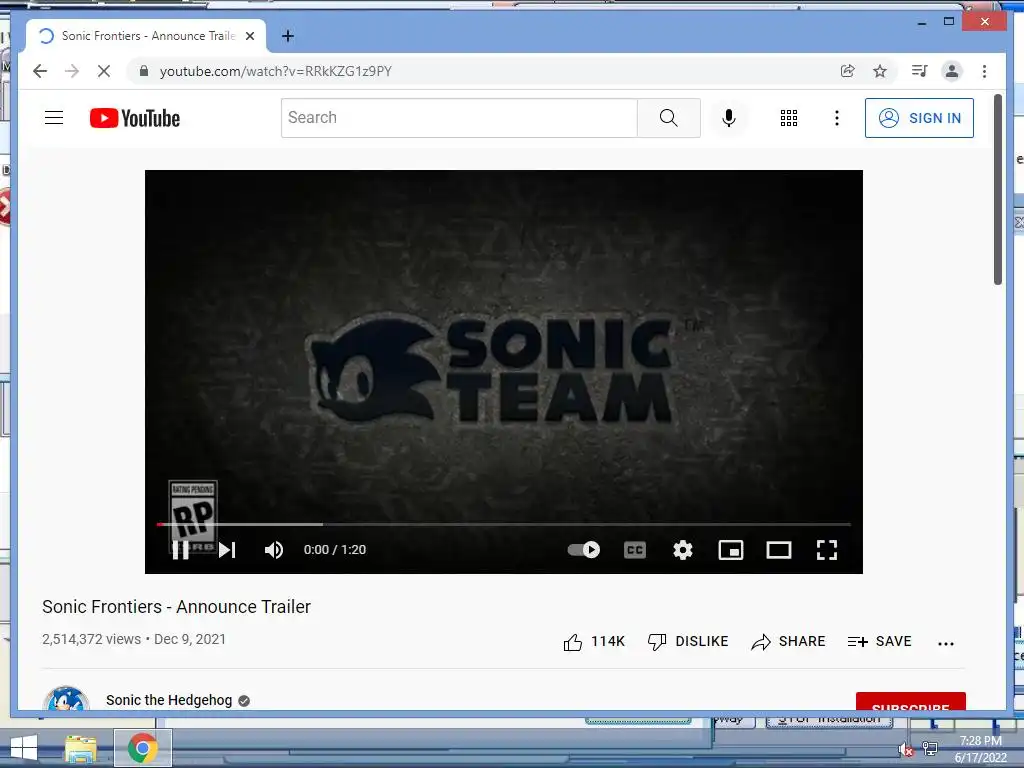Screen dimensions: 1024x768
Task: View site information lock icon
Action: tap(144, 71)
